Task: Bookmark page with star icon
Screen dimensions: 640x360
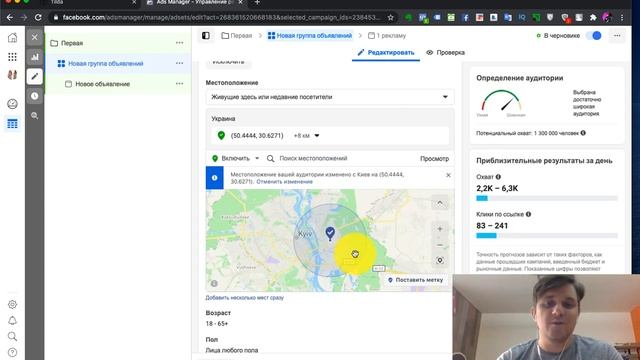Action: [391, 18]
